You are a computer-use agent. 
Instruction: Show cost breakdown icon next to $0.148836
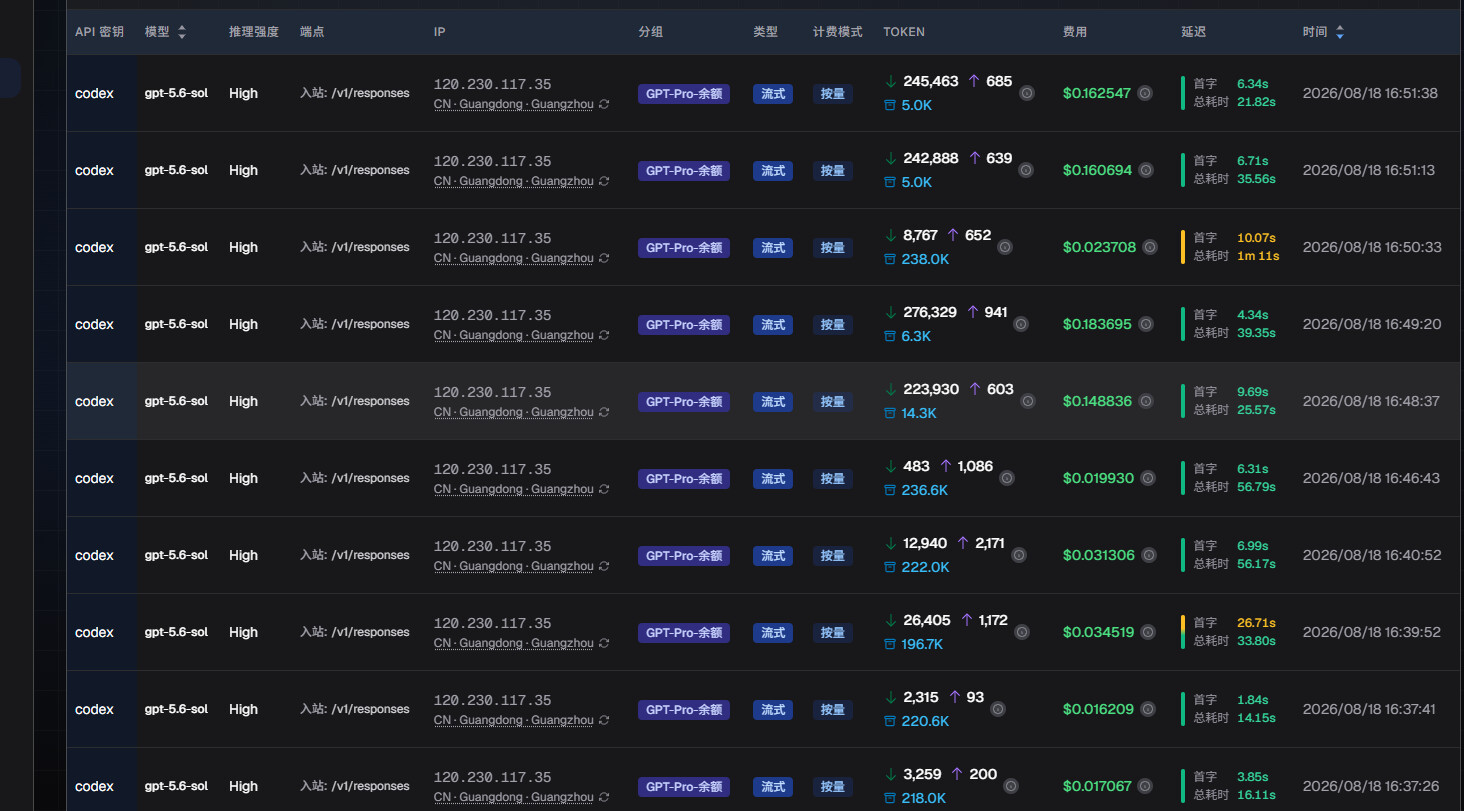(x=1146, y=401)
